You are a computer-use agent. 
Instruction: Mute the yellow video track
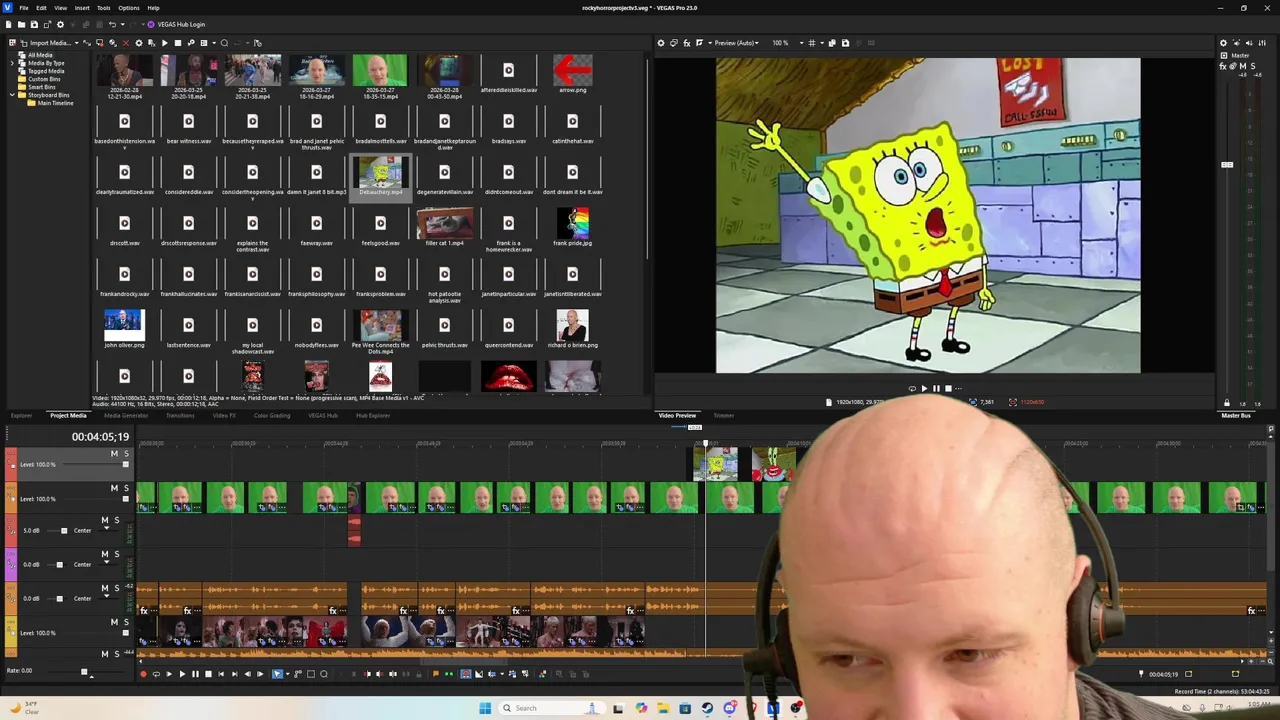coord(114,622)
